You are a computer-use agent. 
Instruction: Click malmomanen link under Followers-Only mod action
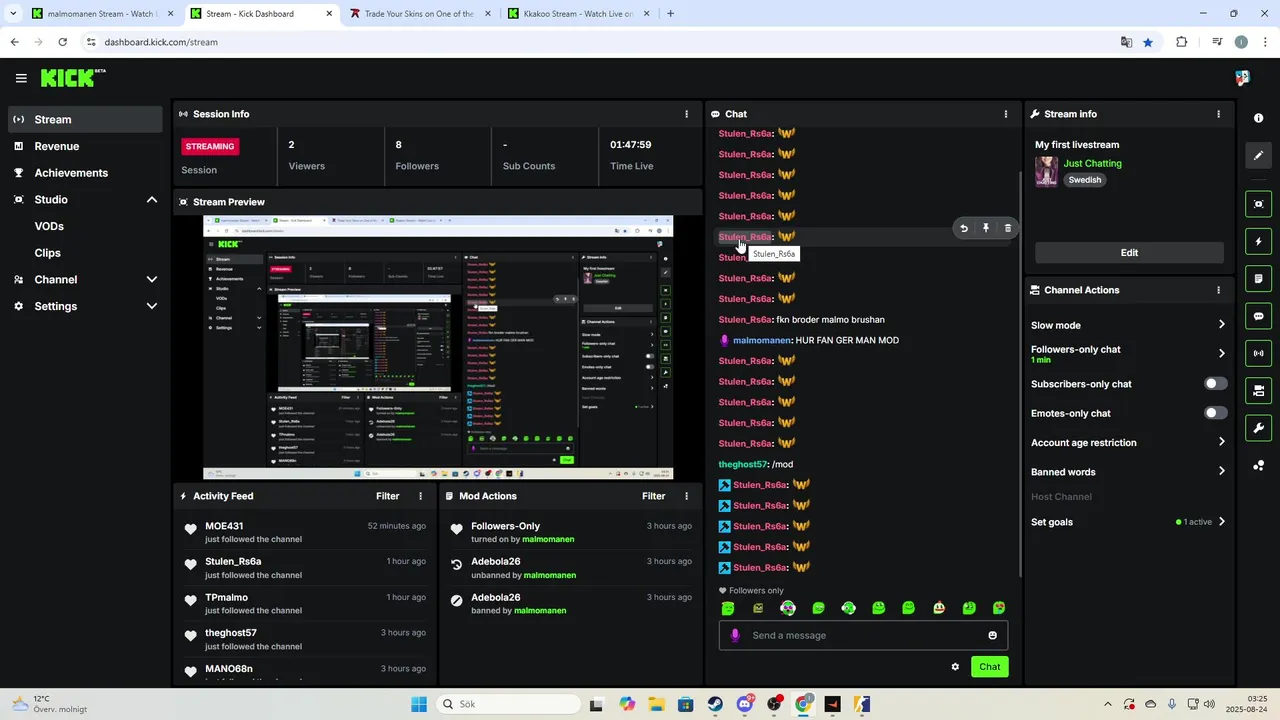pyautogui.click(x=548, y=539)
